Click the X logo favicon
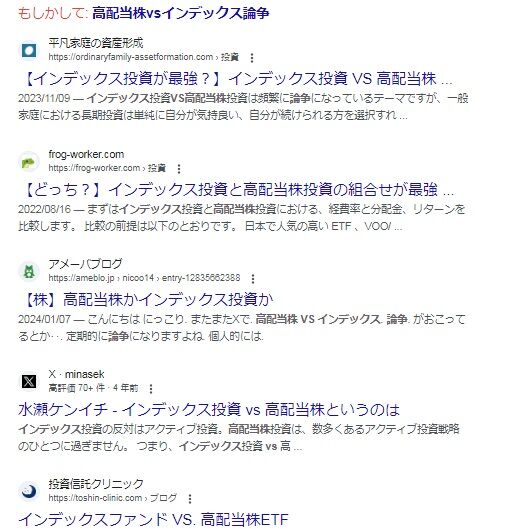 coord(29,382)
